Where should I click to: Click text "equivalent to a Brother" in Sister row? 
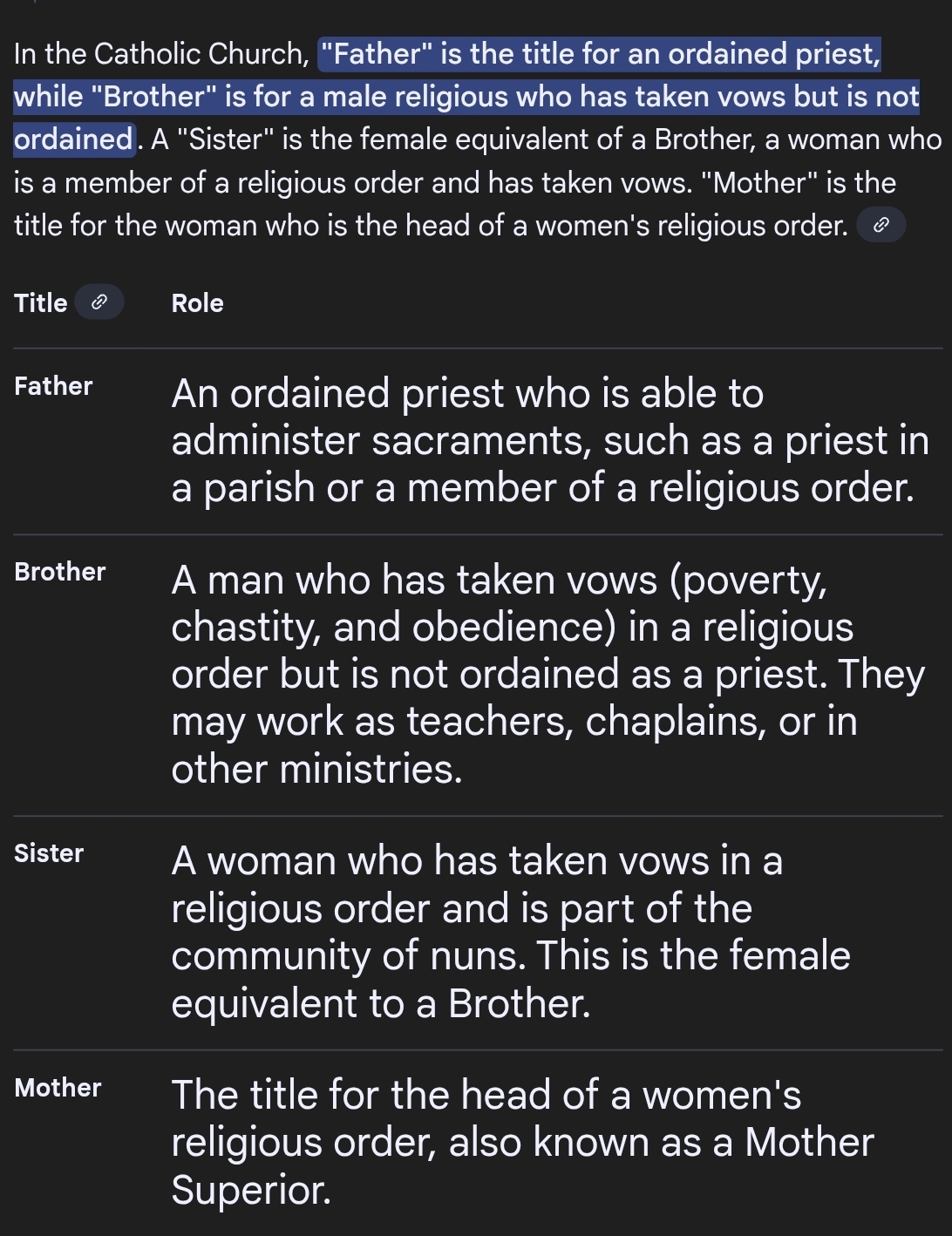pos(380,1003)
